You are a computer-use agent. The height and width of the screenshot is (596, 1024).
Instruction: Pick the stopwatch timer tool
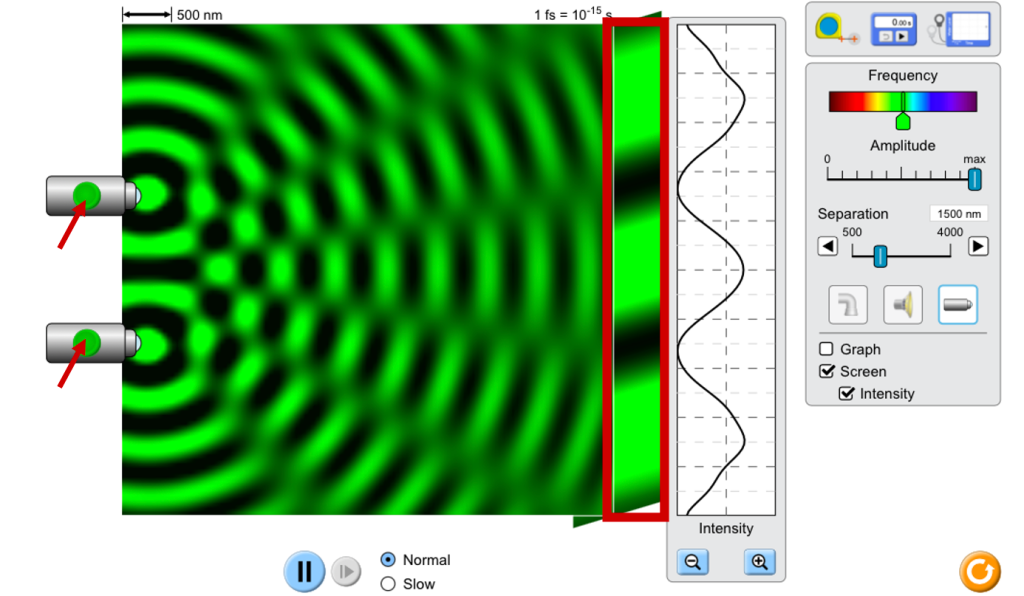(893, 29)
